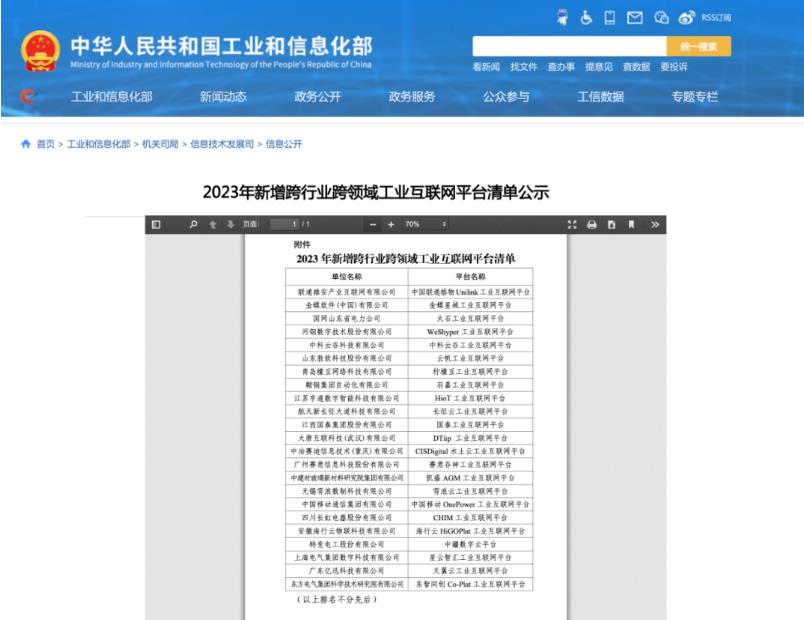Click the mail envelope icon
The image size is (804, 620).
click(635, 18)
